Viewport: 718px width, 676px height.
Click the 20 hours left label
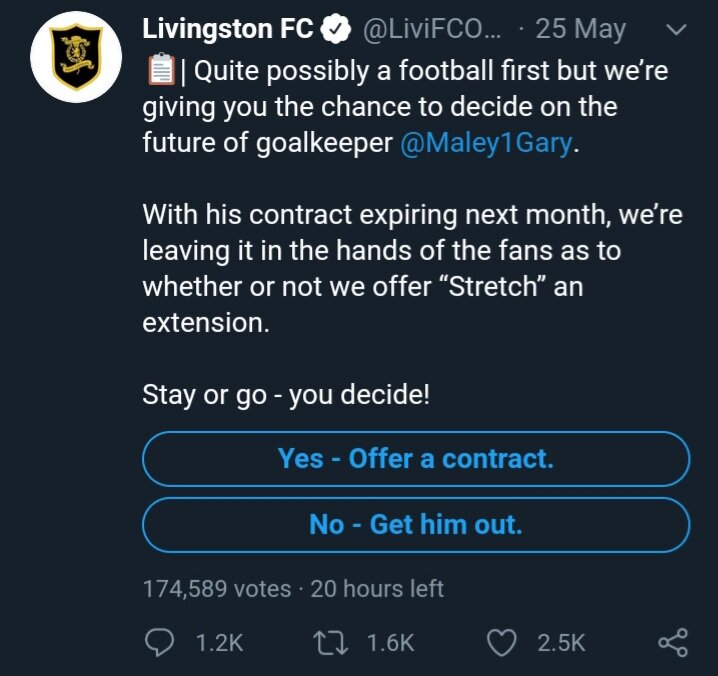tap(377, 589)
